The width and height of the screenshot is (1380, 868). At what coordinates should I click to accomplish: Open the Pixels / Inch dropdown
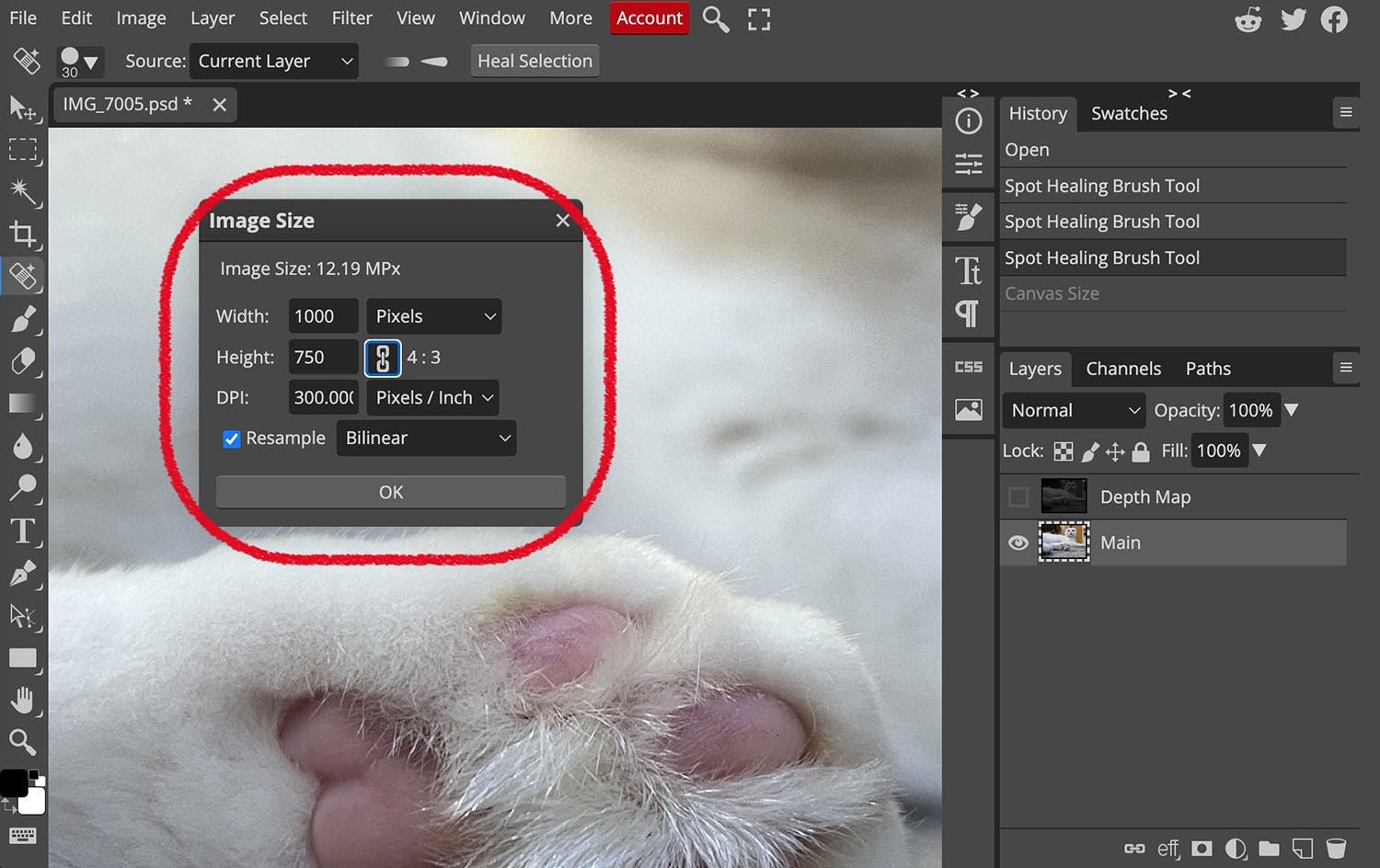point(433,398)
